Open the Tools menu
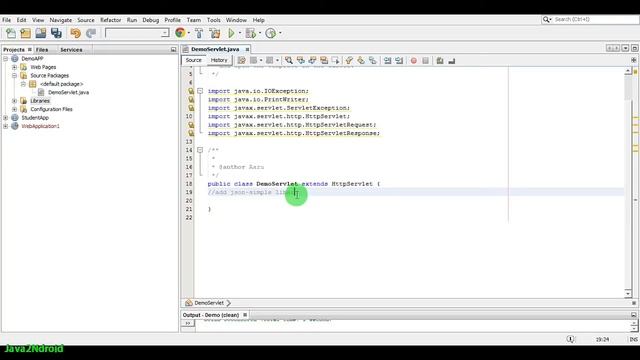Viewport: 640px width, 360px height. 213,20
